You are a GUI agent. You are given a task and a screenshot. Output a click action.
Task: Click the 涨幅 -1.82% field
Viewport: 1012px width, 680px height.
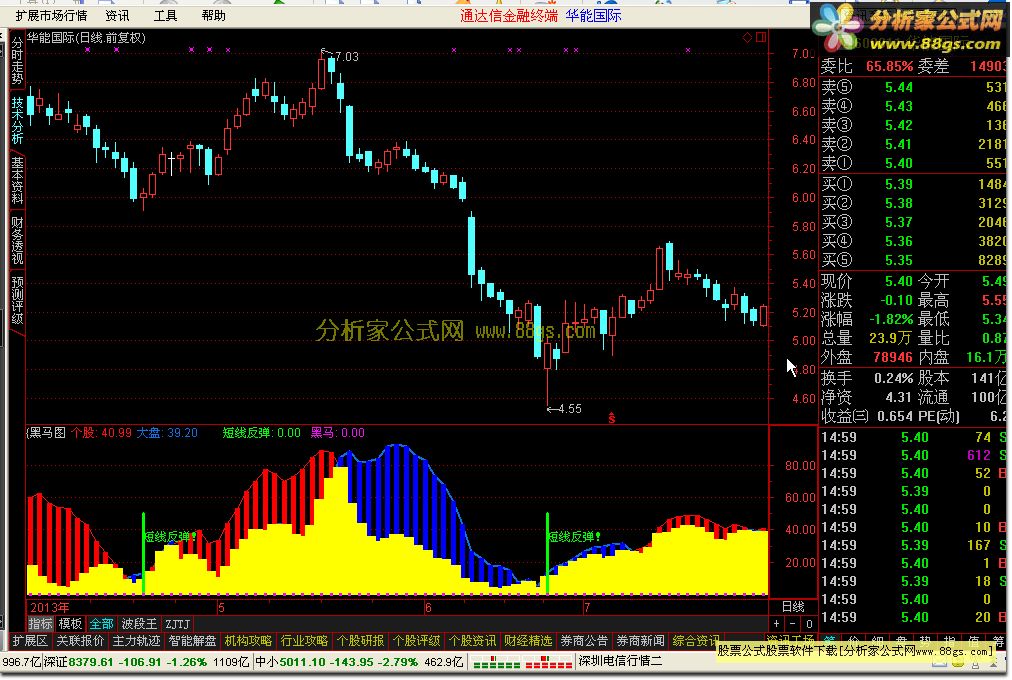click(867, 319)
